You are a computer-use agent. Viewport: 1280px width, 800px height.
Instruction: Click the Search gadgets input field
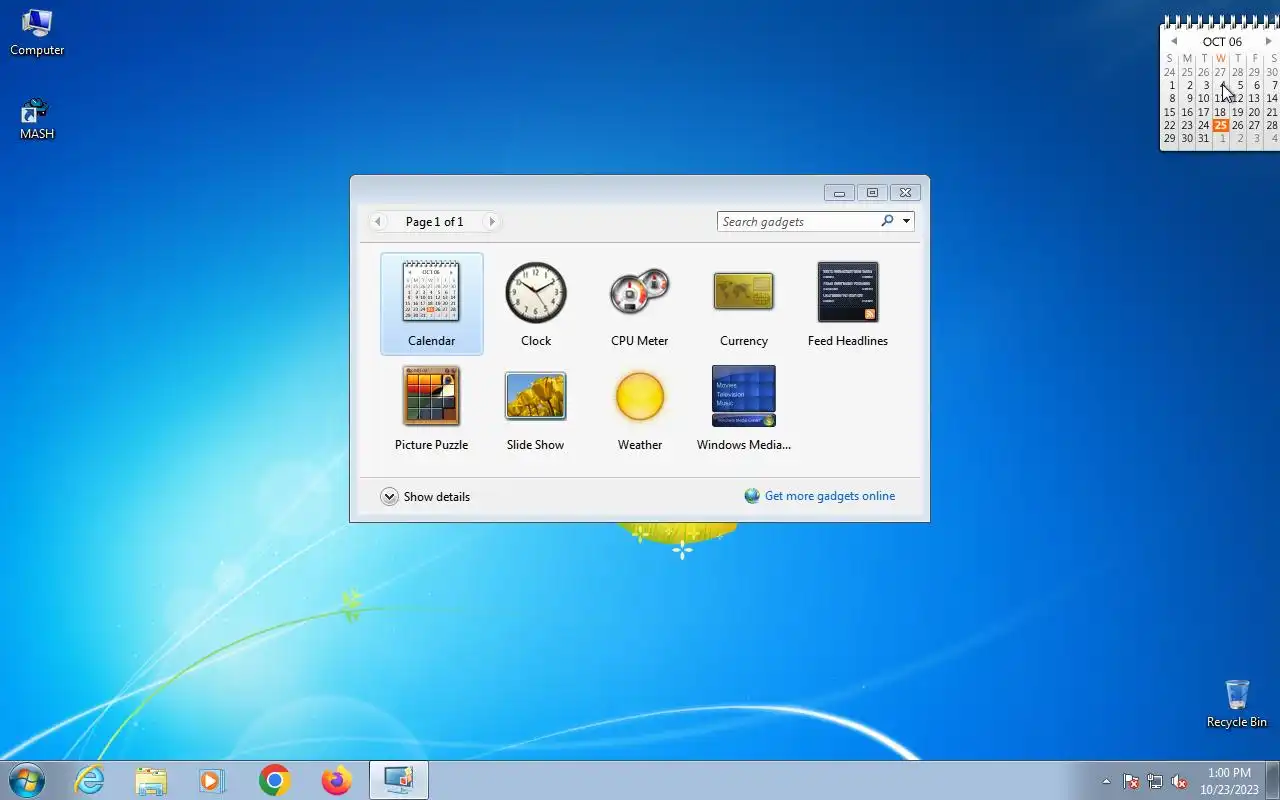click(x=798, y=221)
